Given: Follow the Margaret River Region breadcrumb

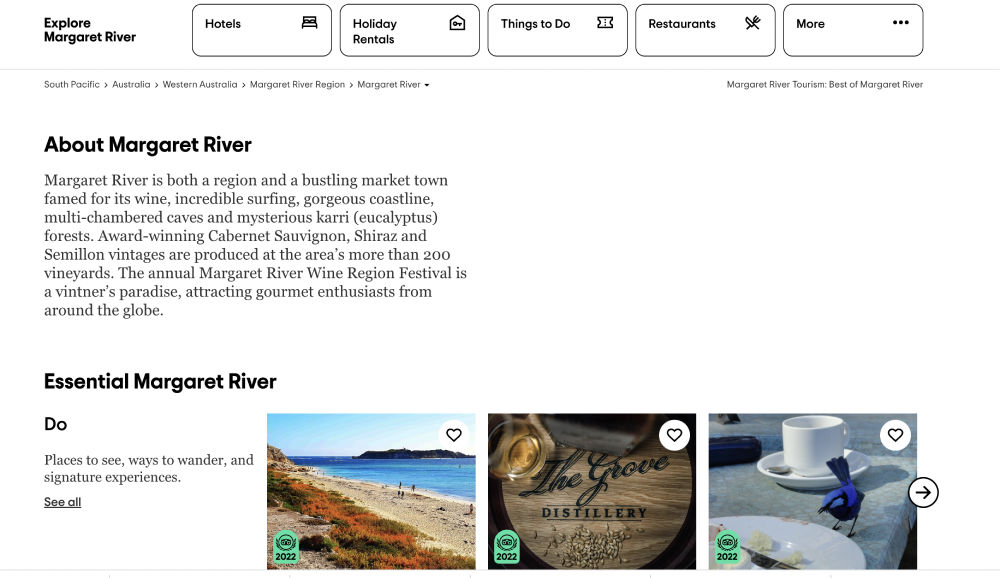Looking at the screenshot, I should point(297,84).
